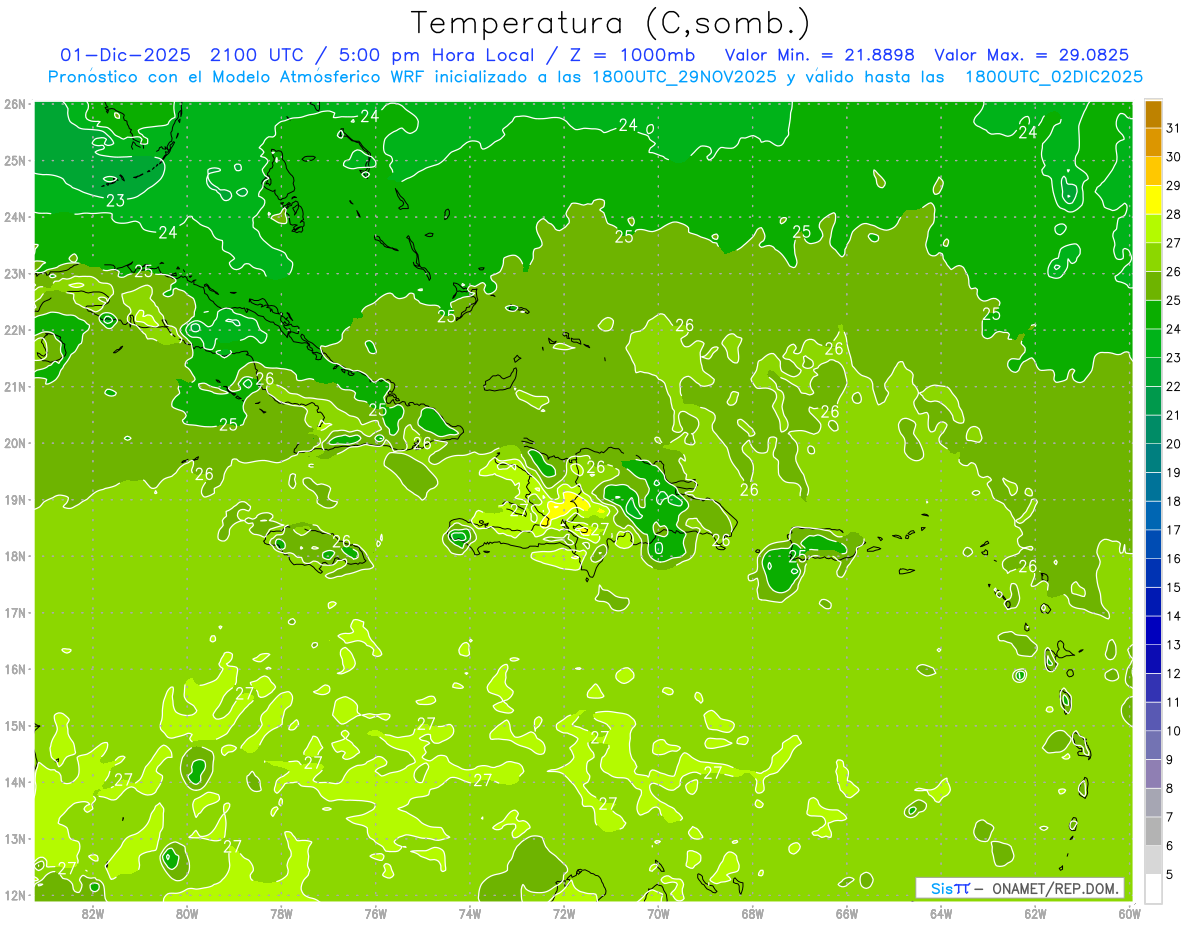This screenshot has width=1200, height=927.
Task: Click 'Valor Max. = 29.0825' in header
Action: tap(1032, 54)
